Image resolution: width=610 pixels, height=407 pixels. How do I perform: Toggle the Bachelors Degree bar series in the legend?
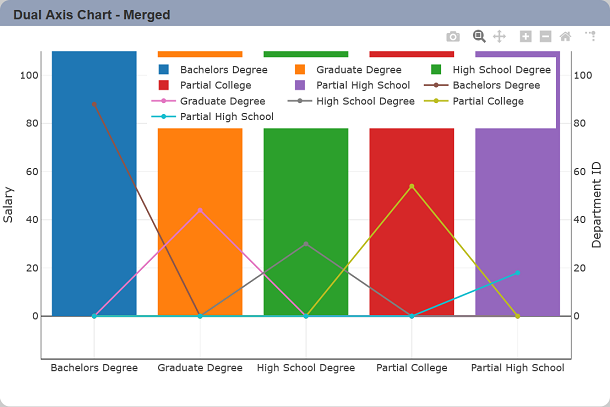coord(213,70)
